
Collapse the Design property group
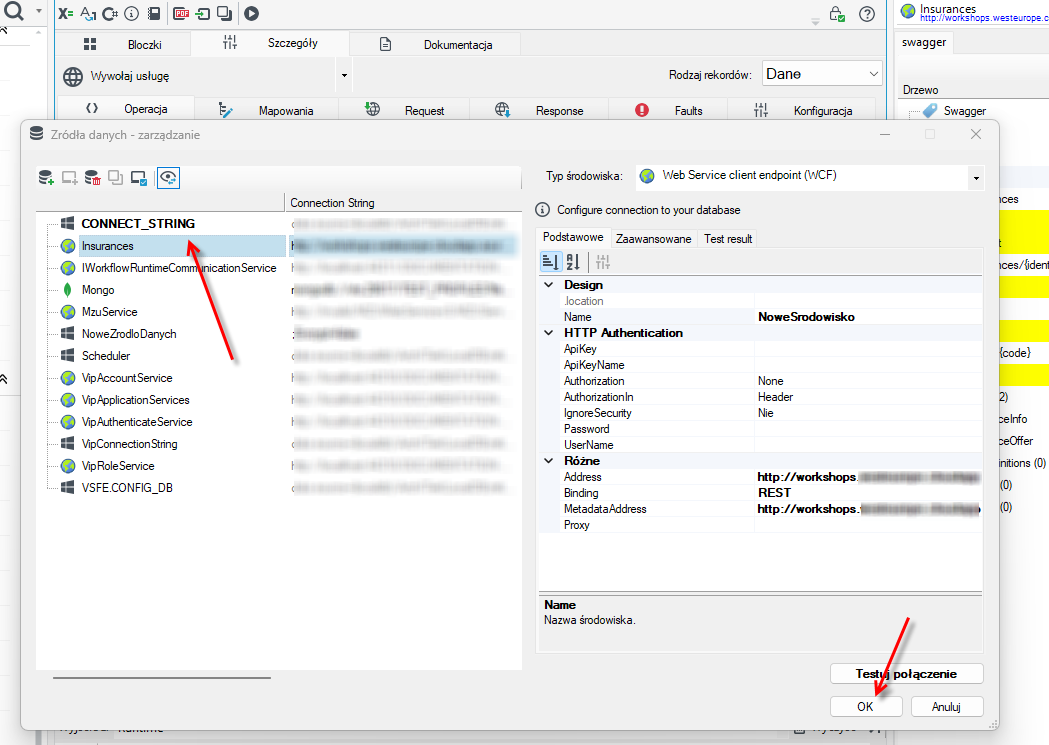point(549,285)
